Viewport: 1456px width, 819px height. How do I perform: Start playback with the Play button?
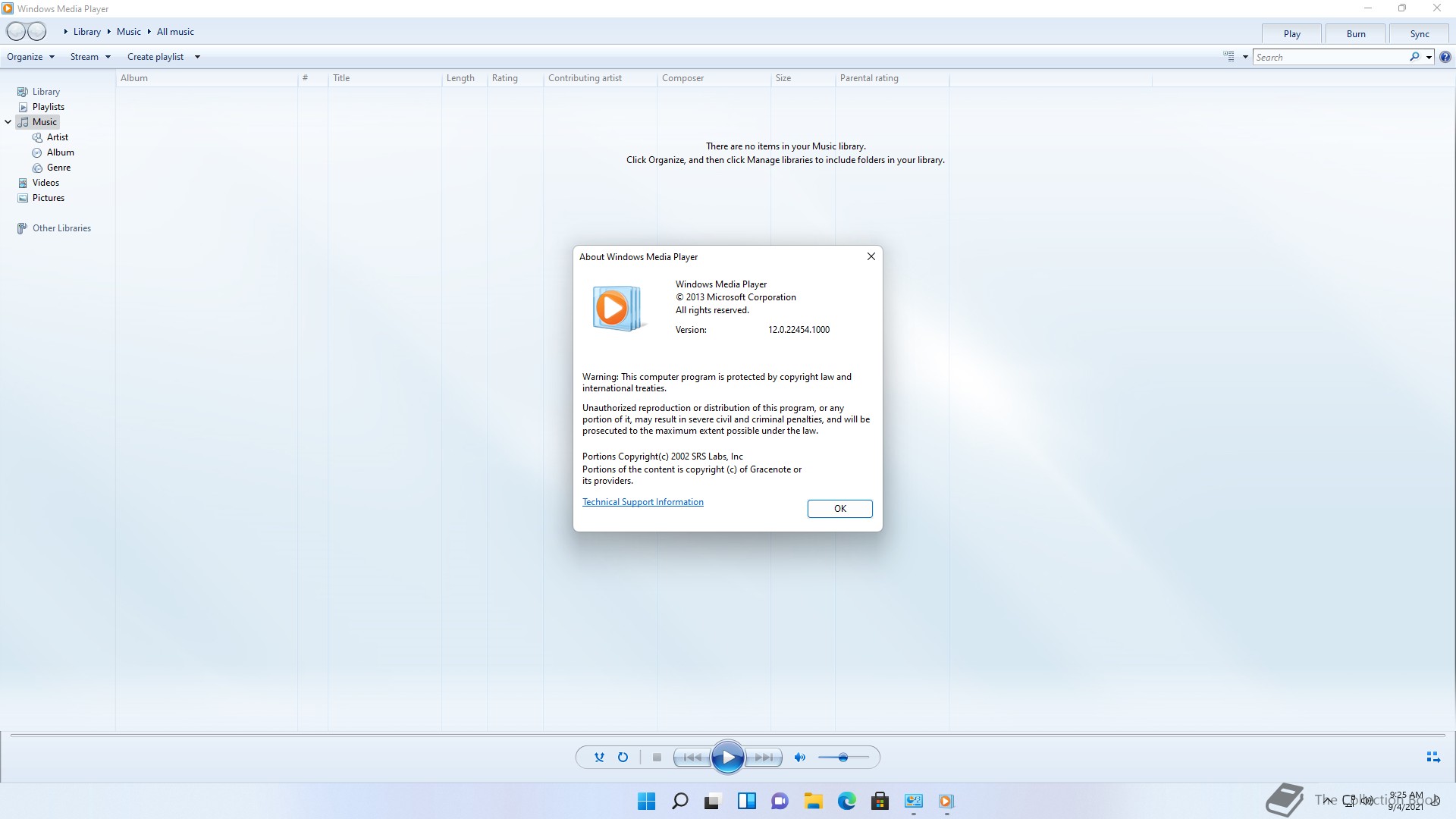coord(728,757)
